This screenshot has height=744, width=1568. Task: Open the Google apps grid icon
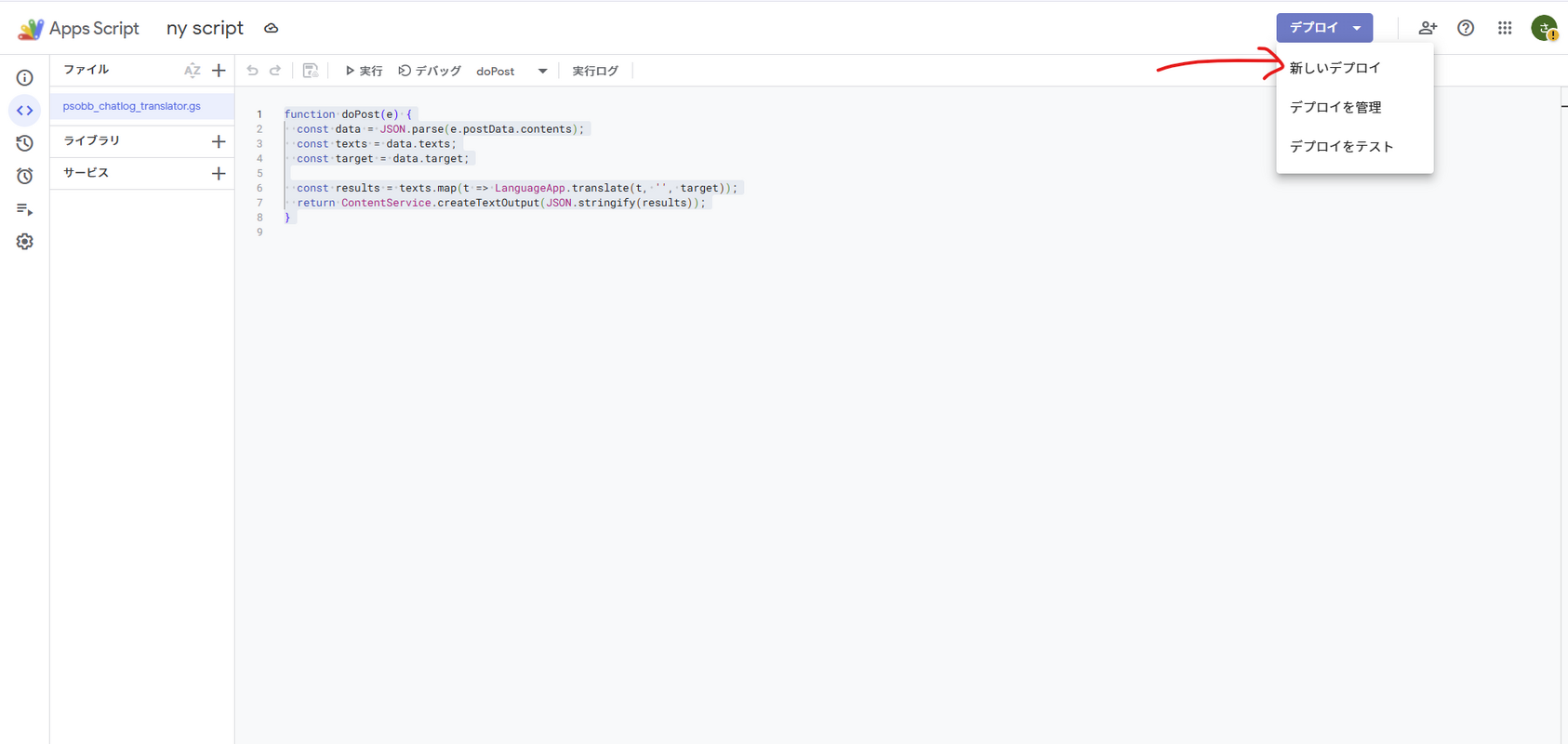click(x=1505, y=28)
